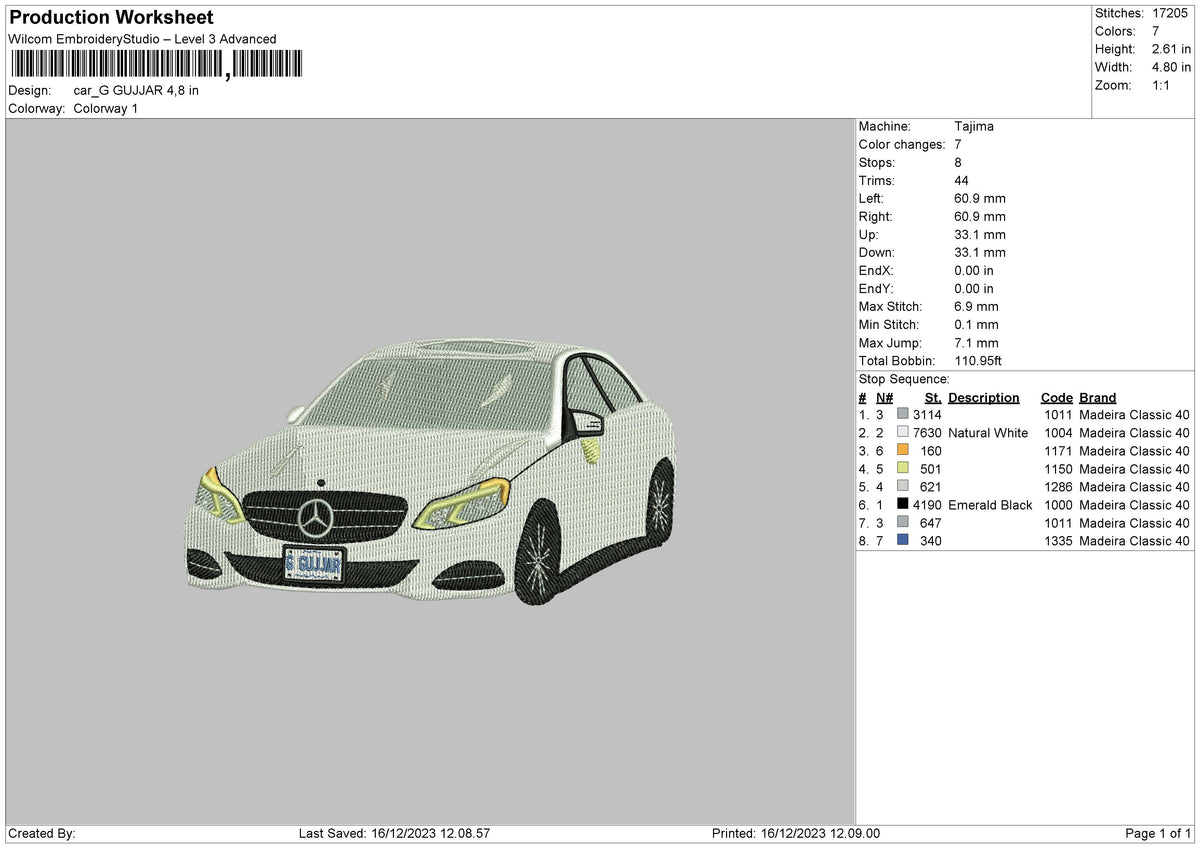Click stitch count 7630 in stop sequence

(x=927, y=432)
